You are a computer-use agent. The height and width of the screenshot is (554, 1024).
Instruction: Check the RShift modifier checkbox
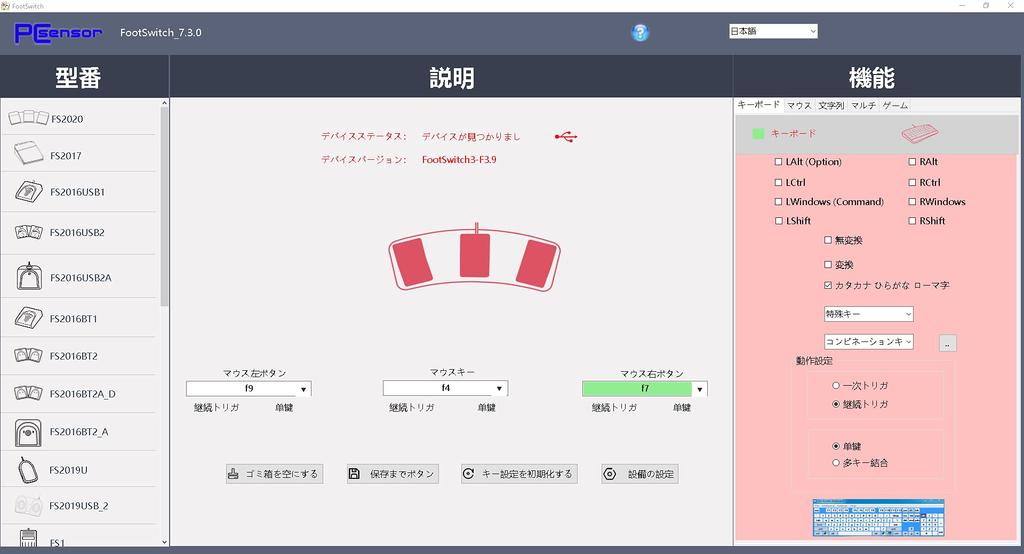click(912, 221)
